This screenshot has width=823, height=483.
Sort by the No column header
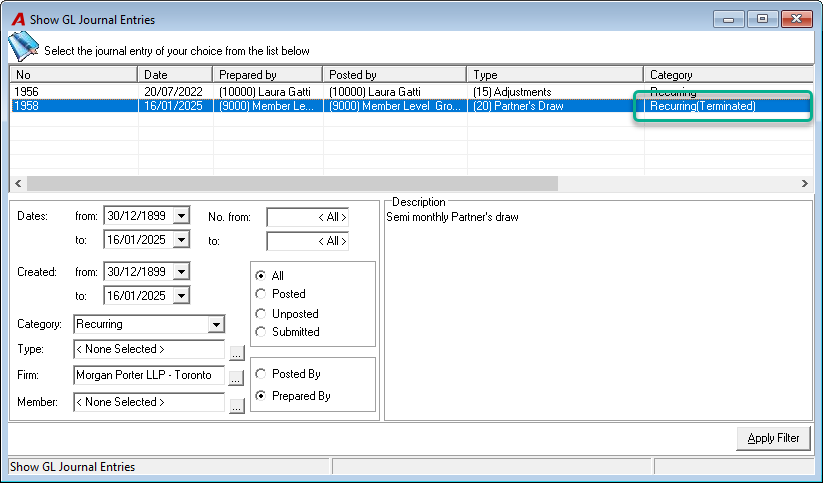[74, 75]
